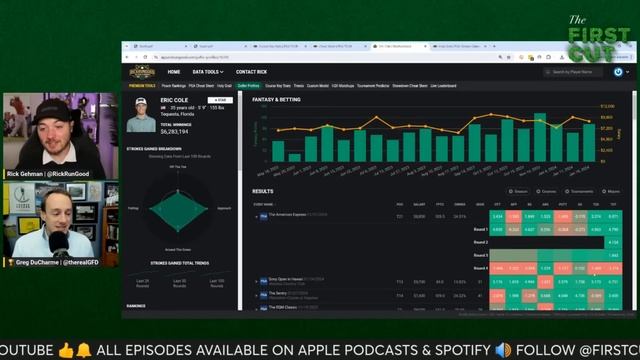This screenshot has height=360, width=640.
Task: Click The American Express event name
Action: [x=287, y=215]
